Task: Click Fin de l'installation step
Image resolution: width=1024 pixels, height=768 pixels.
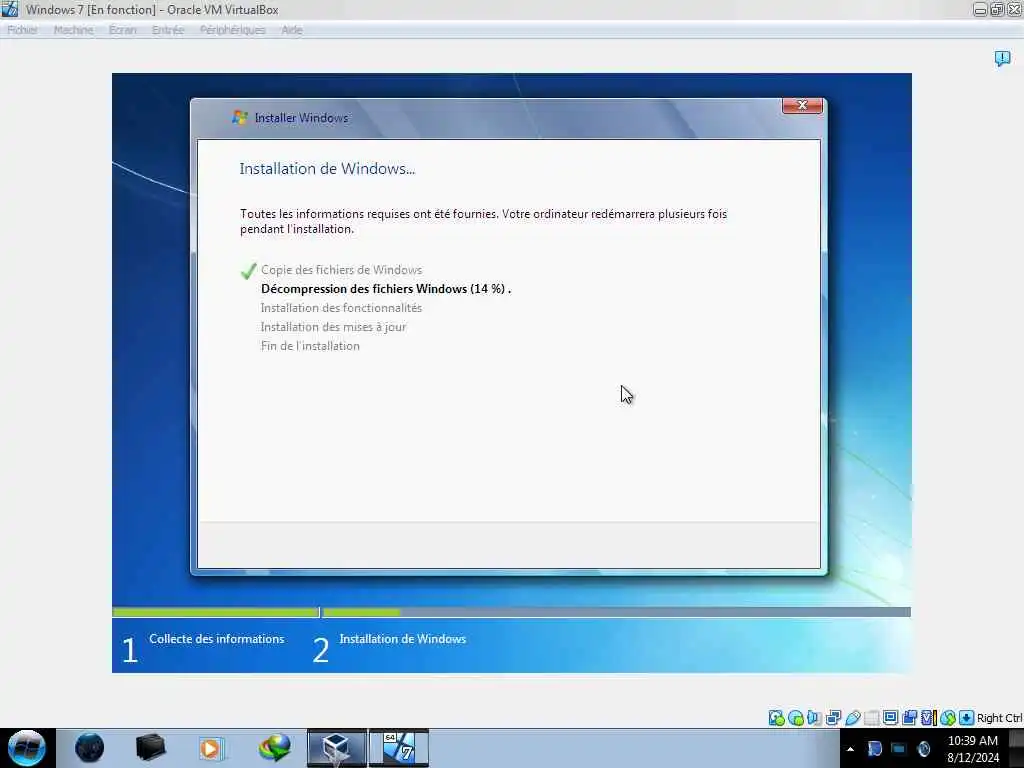Action: [x=310, y=345]
